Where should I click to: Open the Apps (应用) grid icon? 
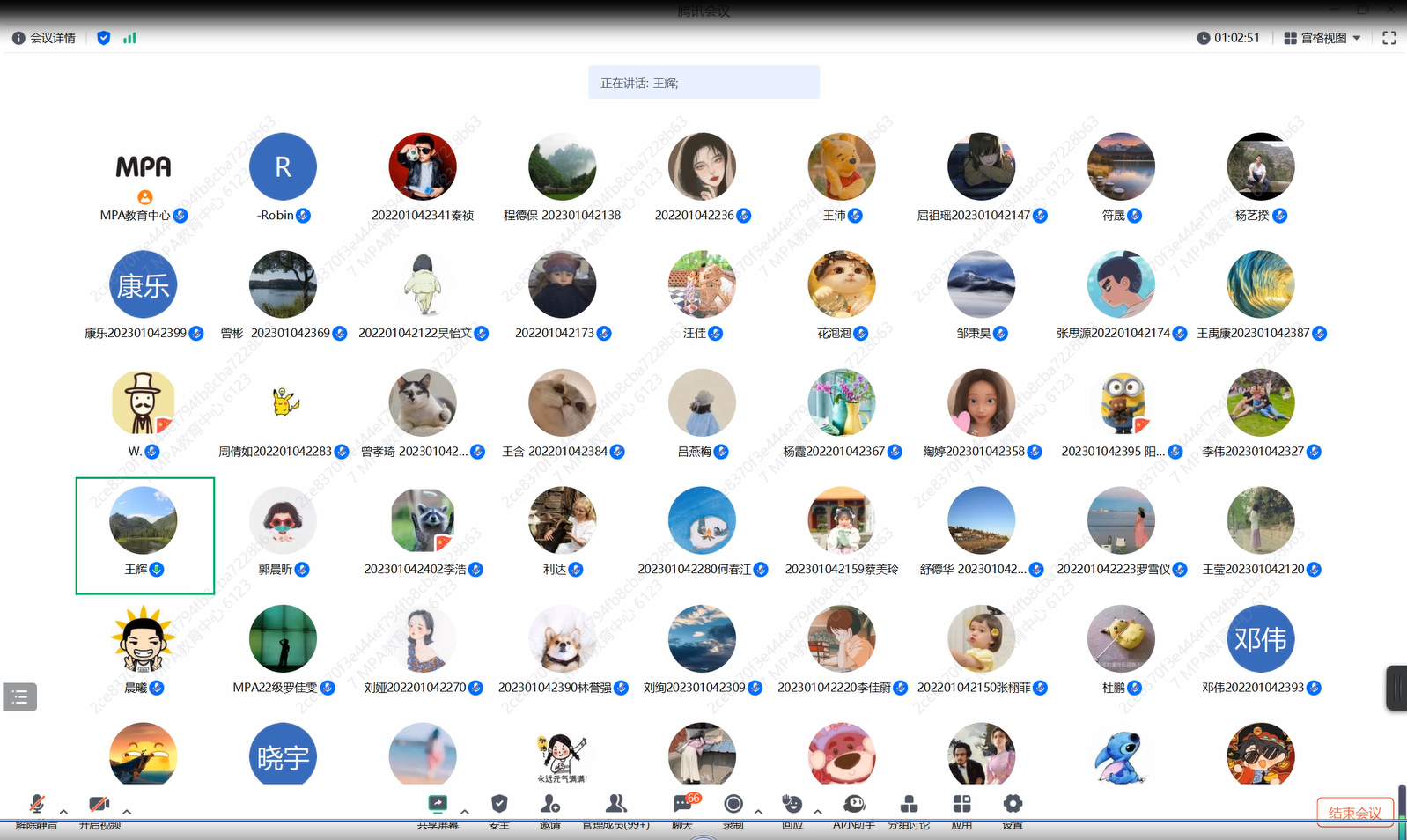coord(961,805)
